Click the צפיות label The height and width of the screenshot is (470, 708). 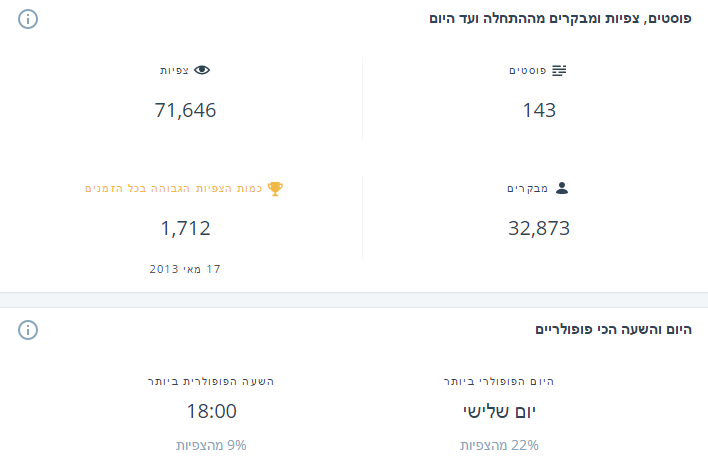click(x=175, y=71)
